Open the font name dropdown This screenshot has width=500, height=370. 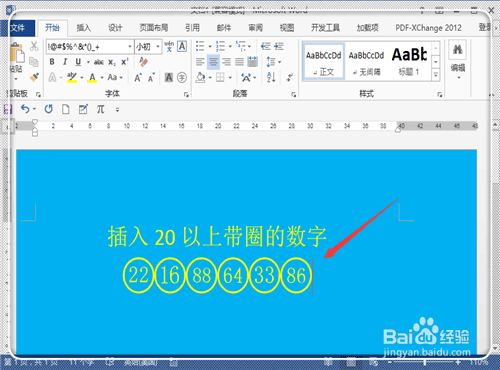(130, 47)
